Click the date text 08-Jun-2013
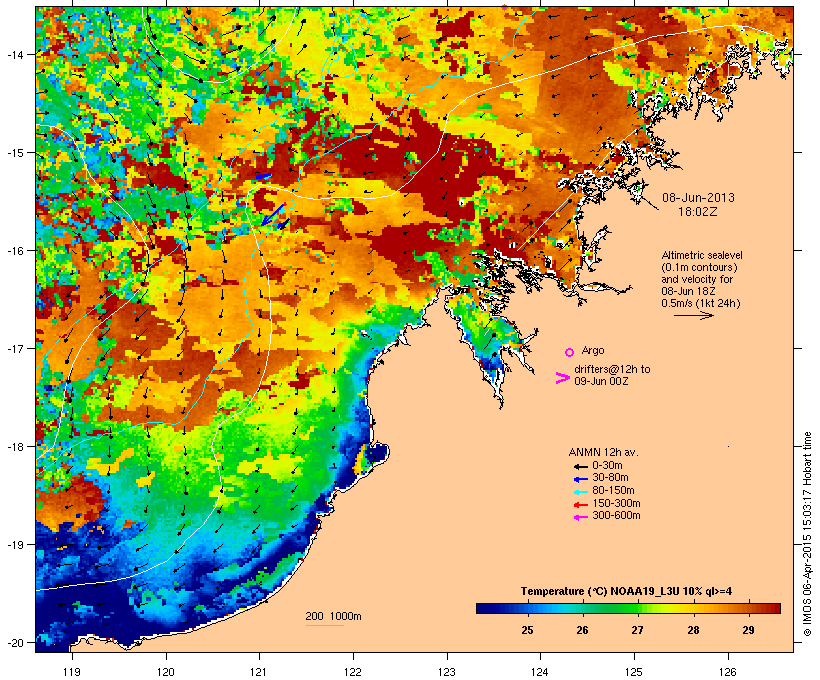 [698, 198]
